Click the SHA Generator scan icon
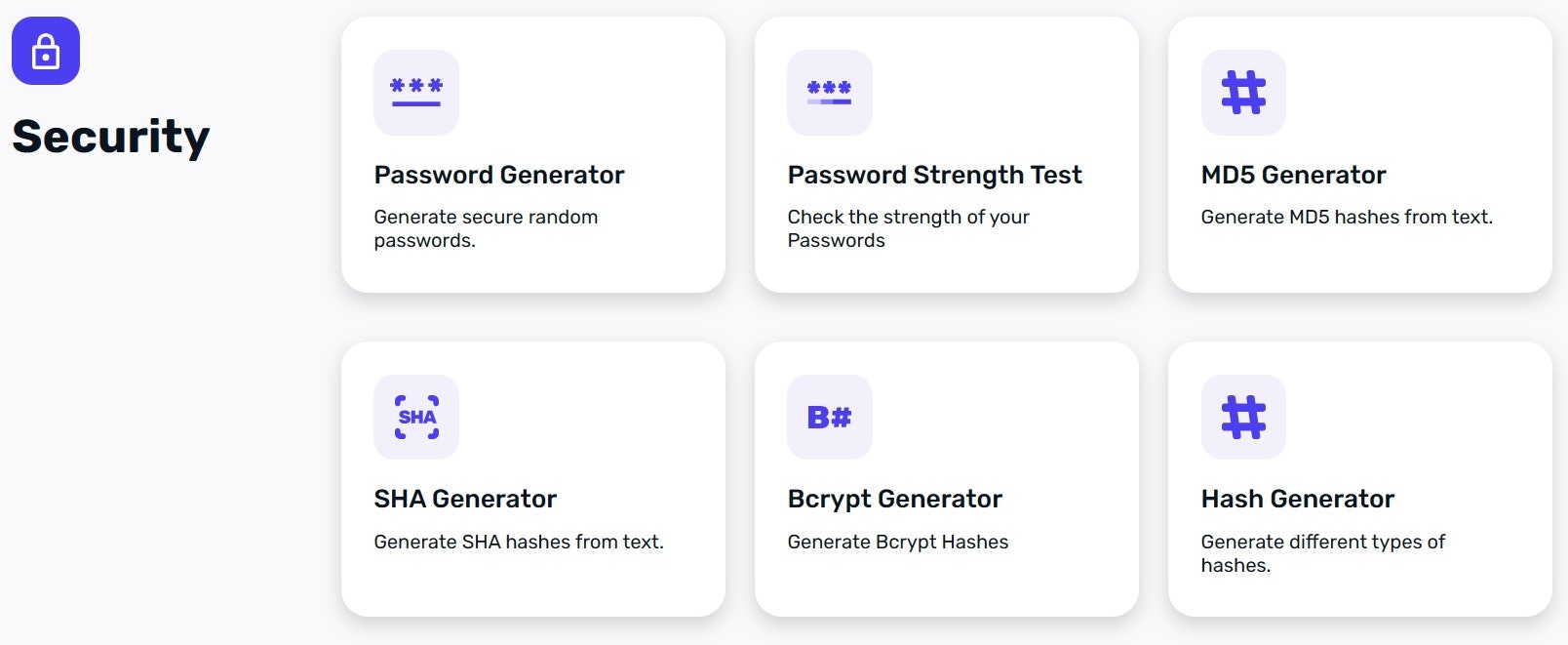The width and height of the screenshot is (1568, 645). coord(416,417)
